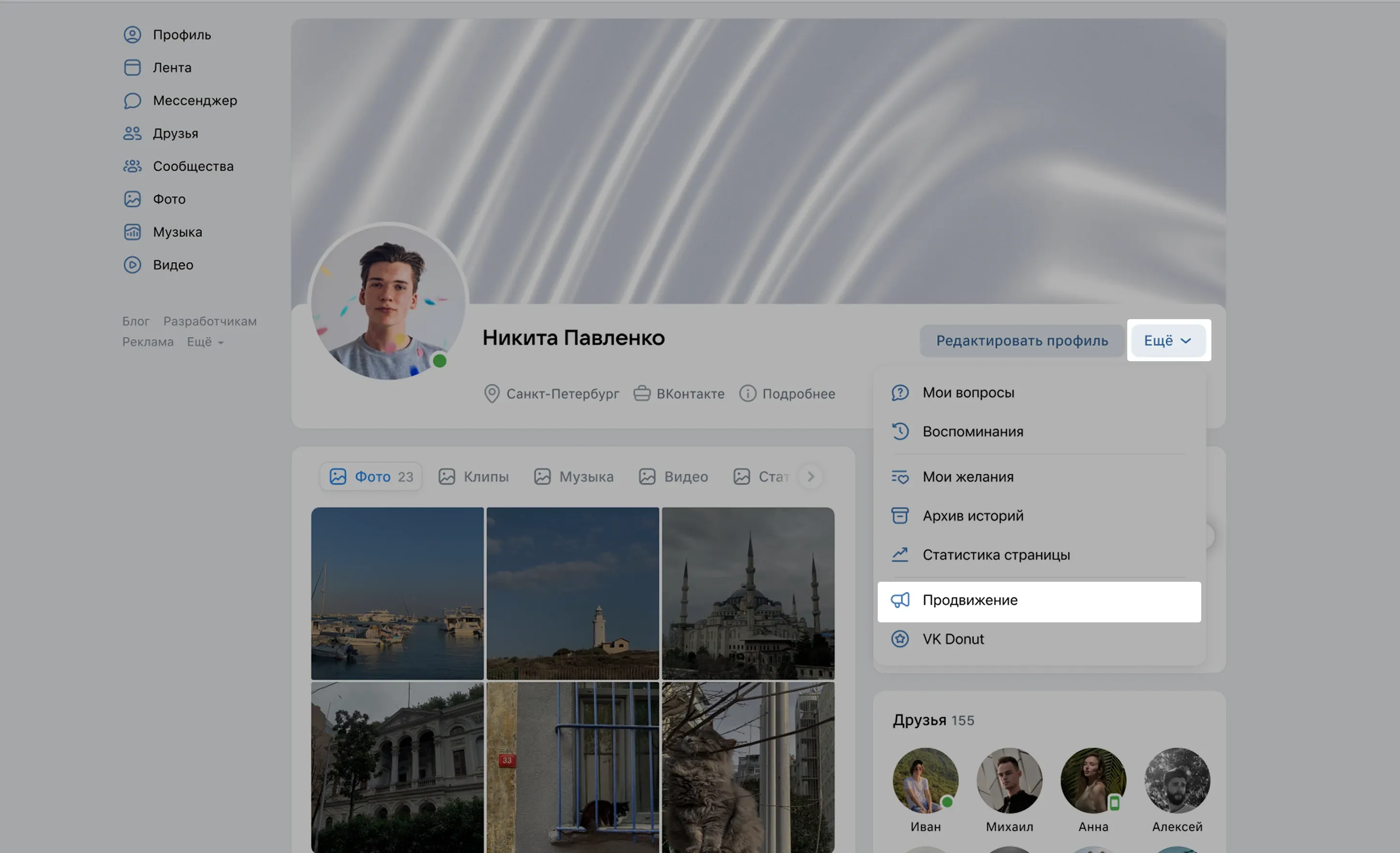The width and height of the screenshot is (1400, 853).
Task: Click the Мои желания wishlist icon
Action: [x=900, y=477]
